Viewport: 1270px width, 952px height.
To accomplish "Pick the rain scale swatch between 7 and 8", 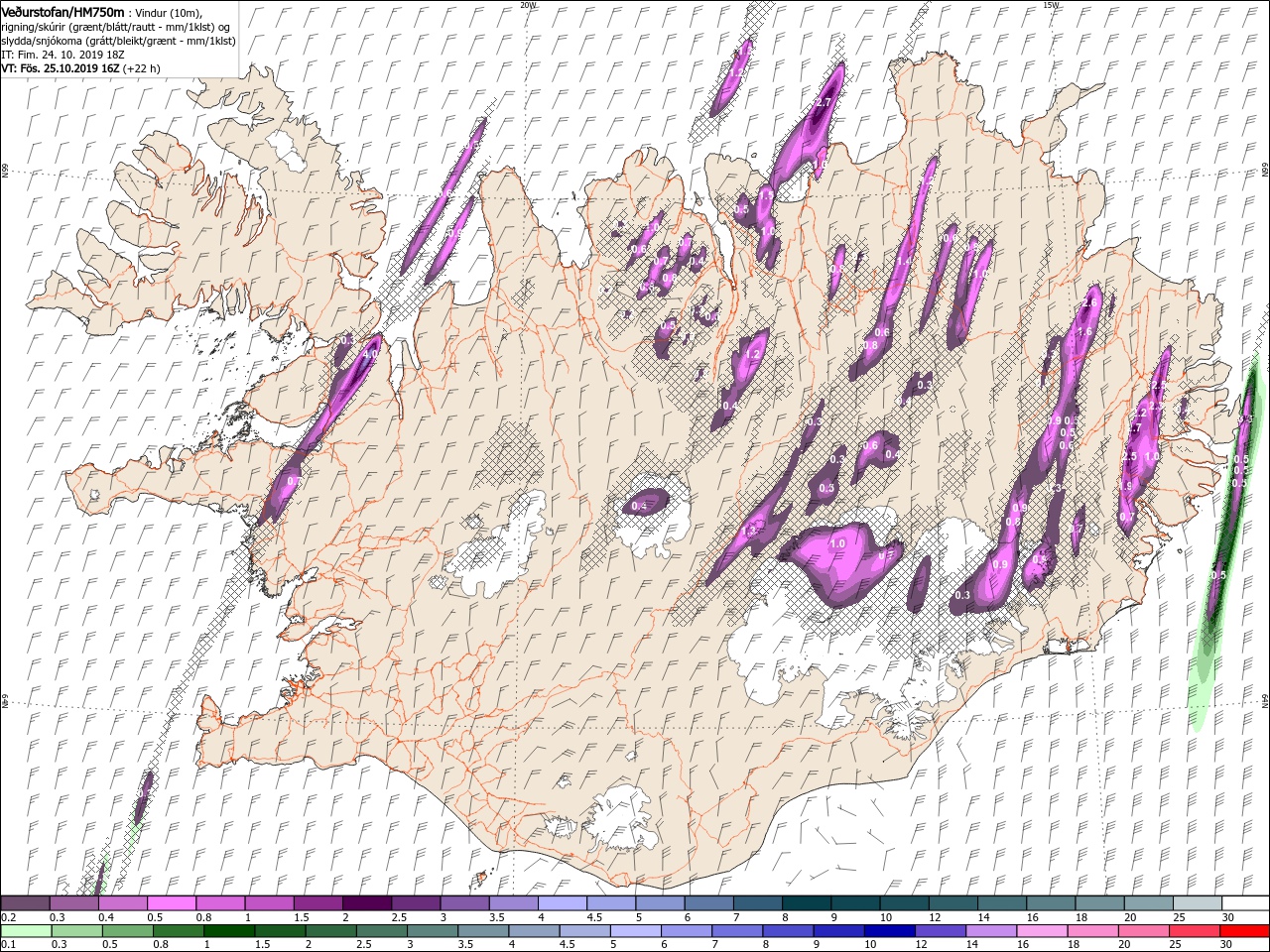I will pos(737,931).
